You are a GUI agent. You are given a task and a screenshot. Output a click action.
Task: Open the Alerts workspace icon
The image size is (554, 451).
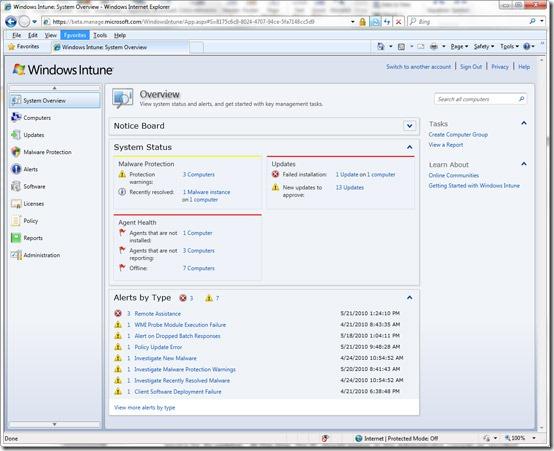[16, 169]
